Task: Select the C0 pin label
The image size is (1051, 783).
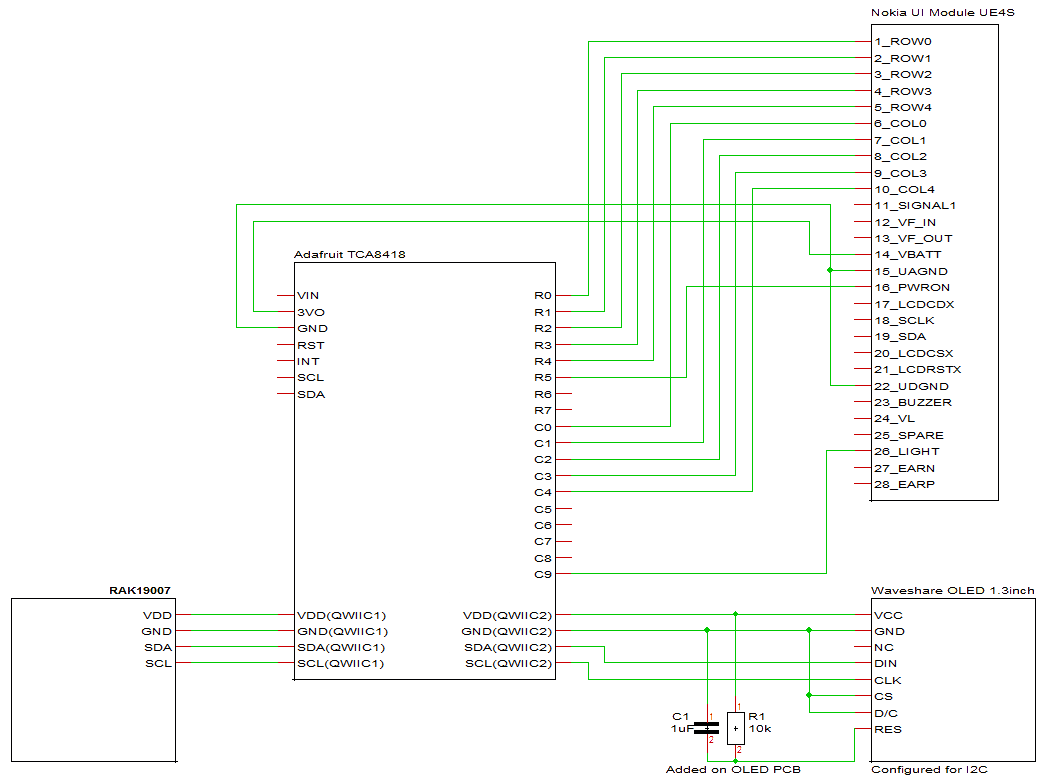Action: [543, 427]
